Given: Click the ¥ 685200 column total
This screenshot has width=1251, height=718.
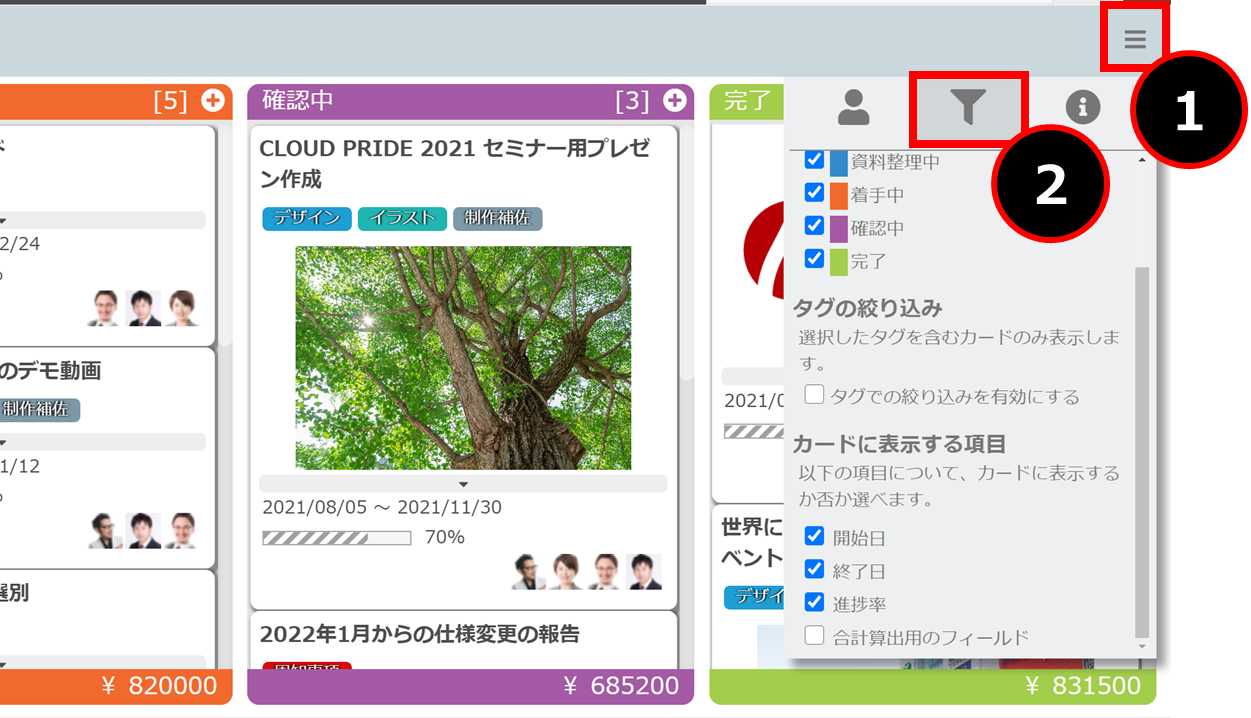Looking at the screenshot, I should 621,685.
